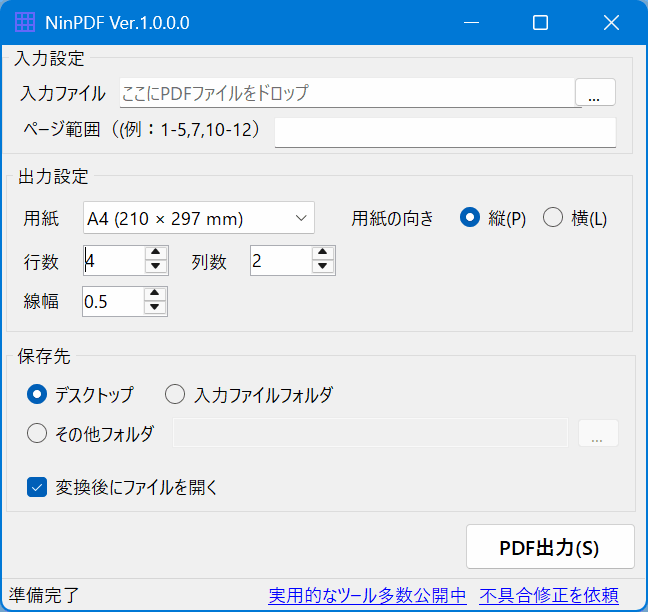Decrease the line width 線幅 value
Screen dimensions: 648x612
[155, 307]
